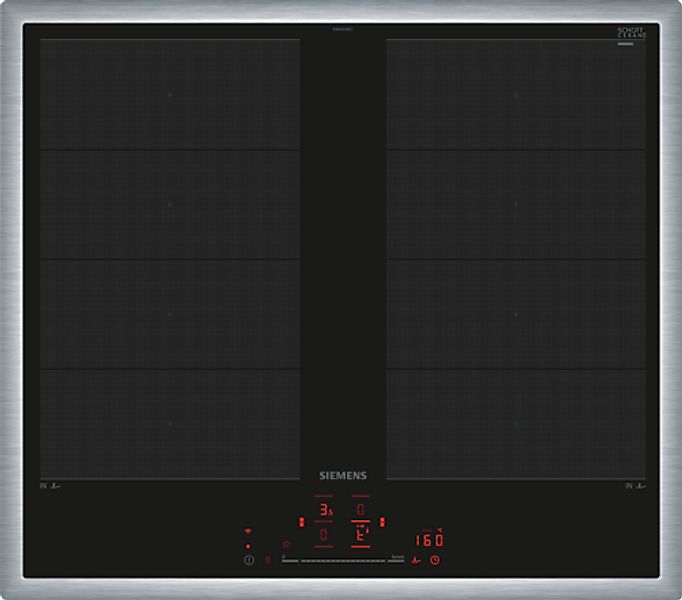
Task: Select the front-left zone showing 0
Action: point(324,534)
